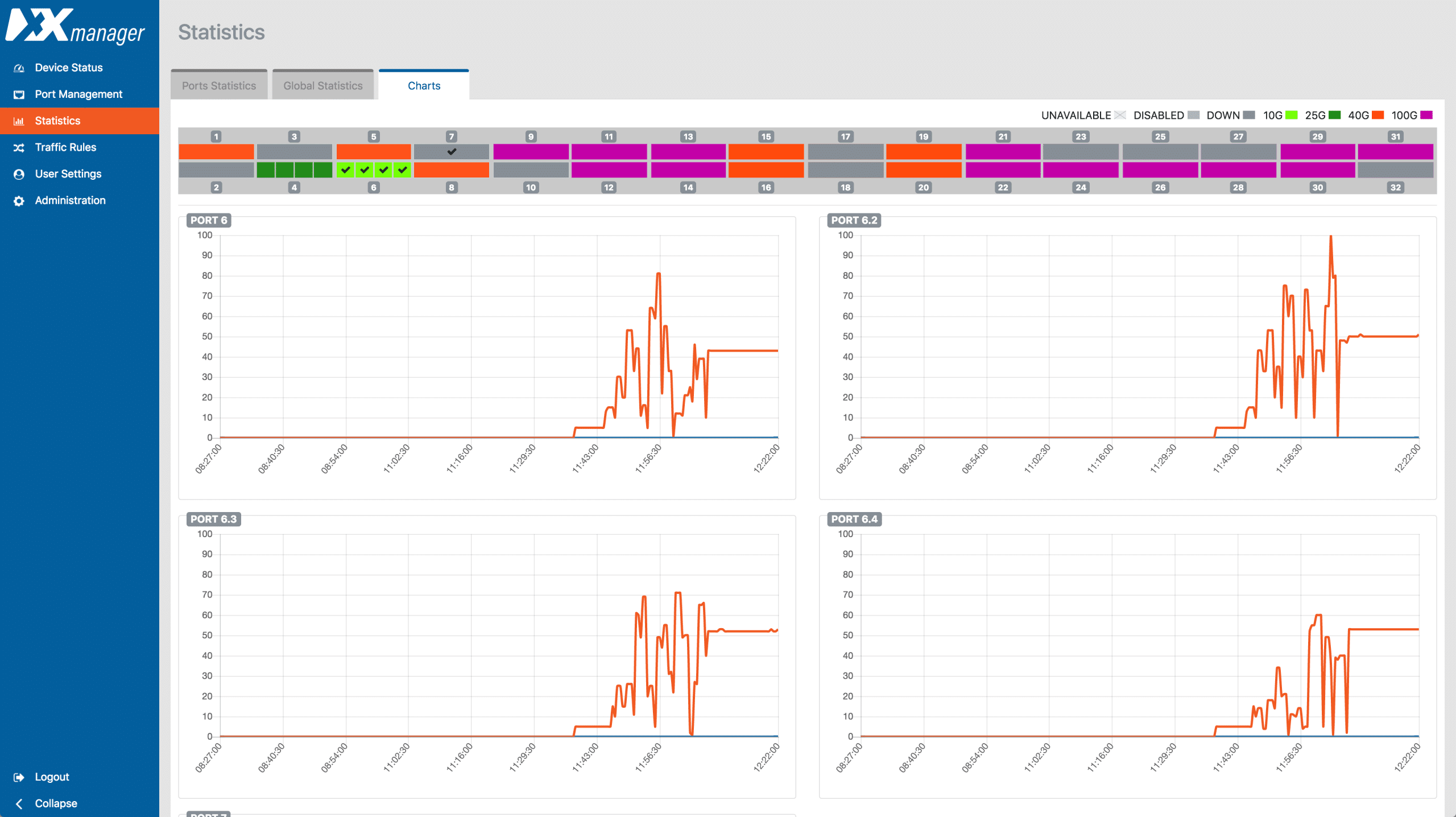The height and width of the screenshot is (817, 1456).
Task: Switch to the Ports Statistics tab
Action: click(x=218, y=86)
